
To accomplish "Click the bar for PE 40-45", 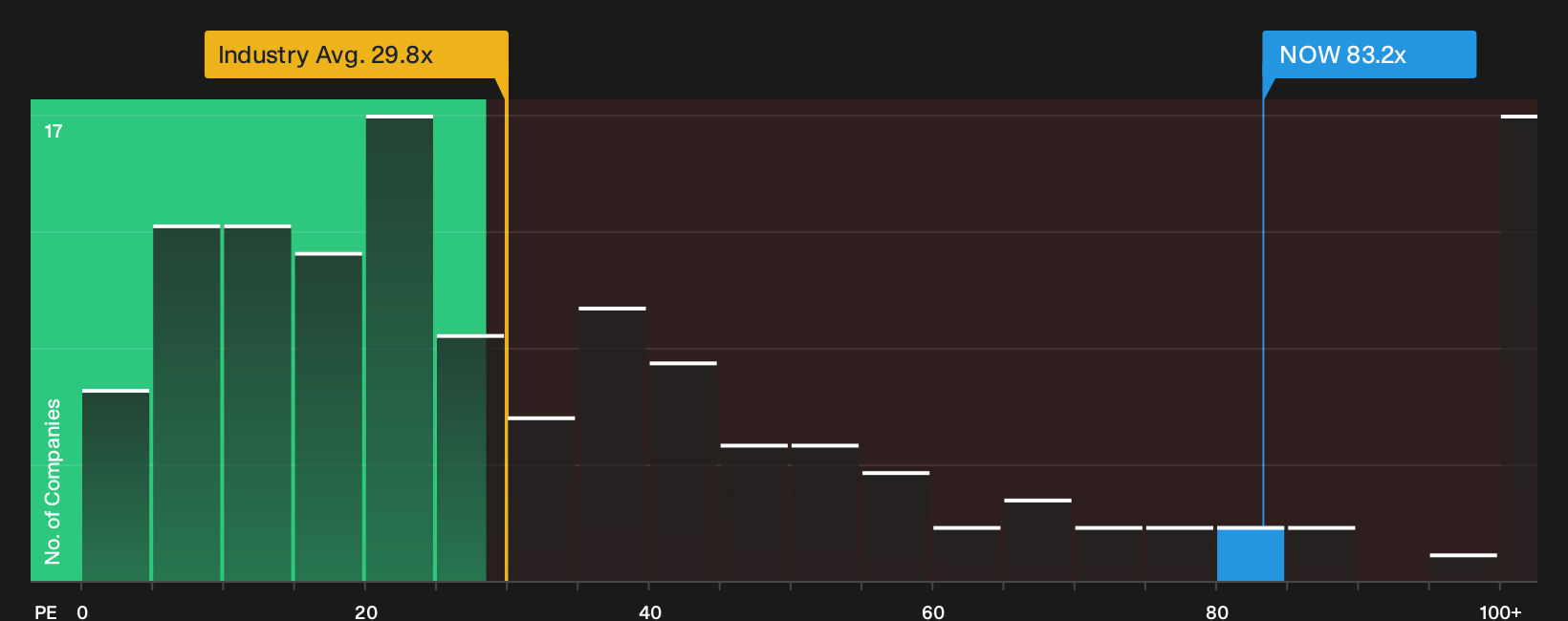I will click(x=684, y=472).
